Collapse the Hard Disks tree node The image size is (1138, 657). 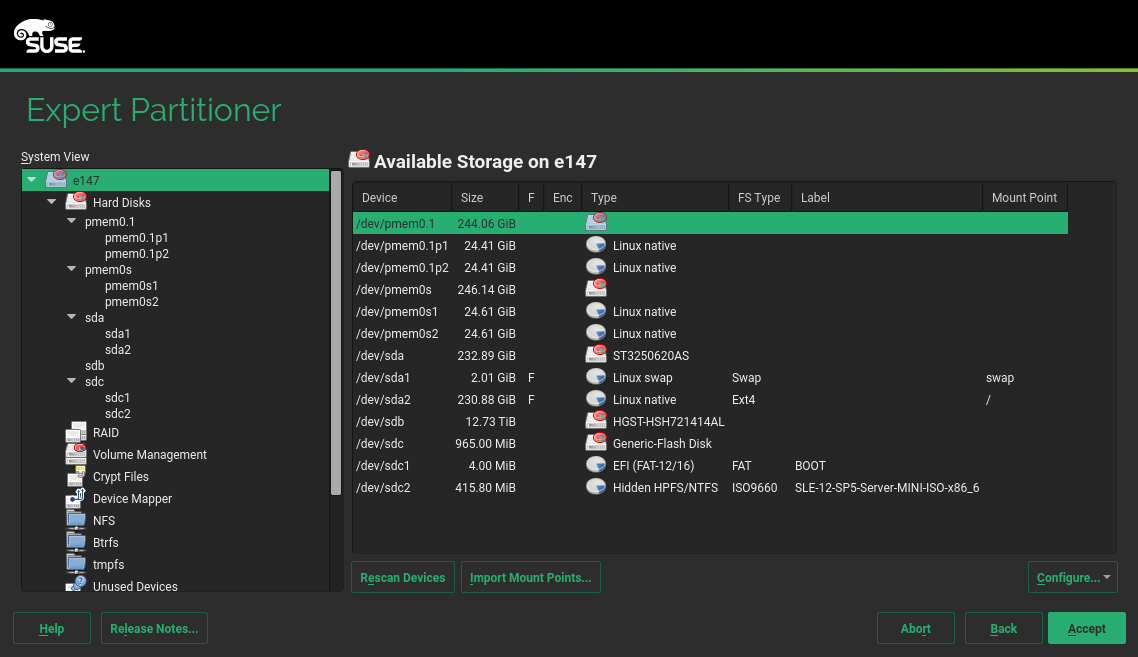(x=52, y=203)
